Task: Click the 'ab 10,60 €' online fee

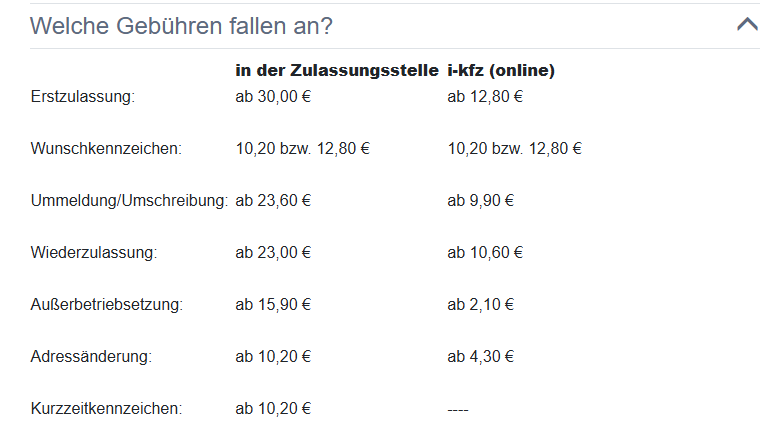Action: pyautogui.click(x=485, y=252)
